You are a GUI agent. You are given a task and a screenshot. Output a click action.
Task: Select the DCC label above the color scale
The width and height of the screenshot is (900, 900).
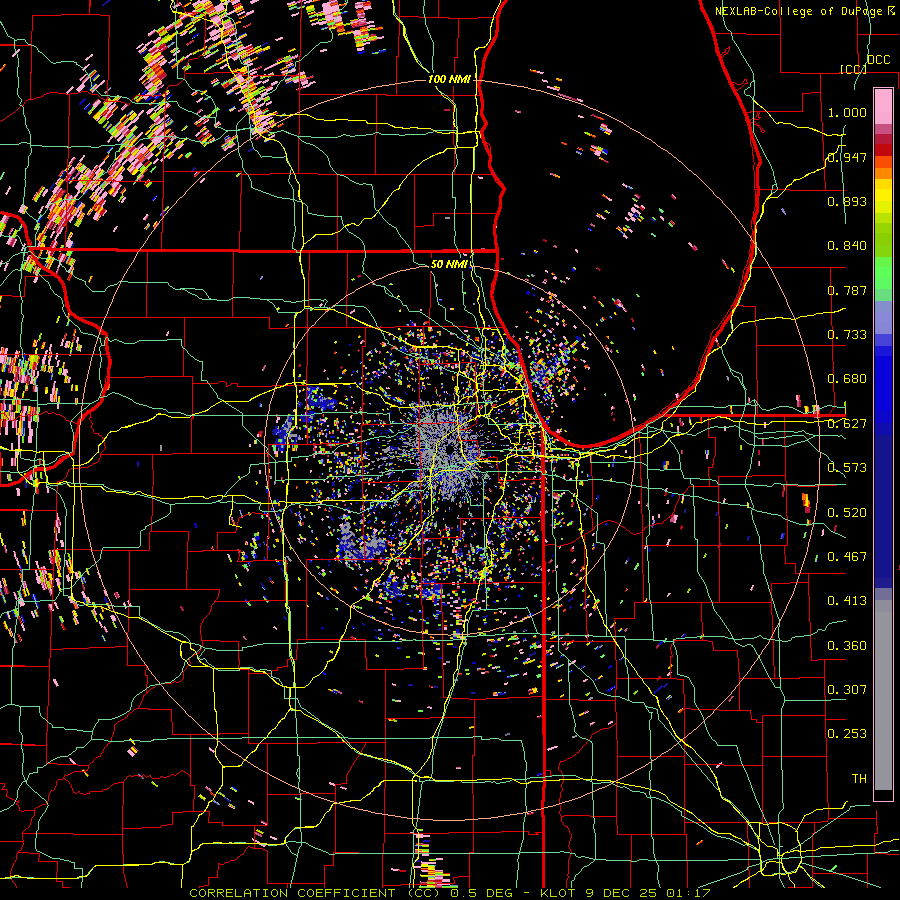(878, 60)
